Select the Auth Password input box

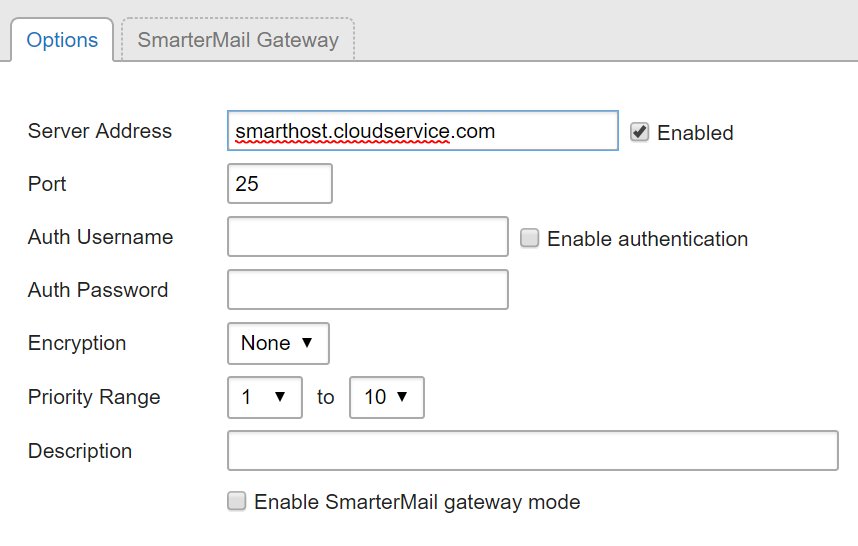pos(367,290)
